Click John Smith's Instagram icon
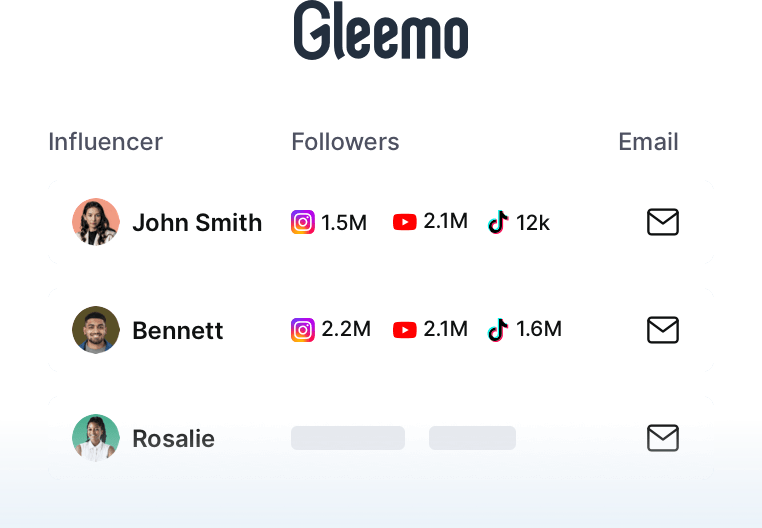762x528 pixels. tap(303, 222)
